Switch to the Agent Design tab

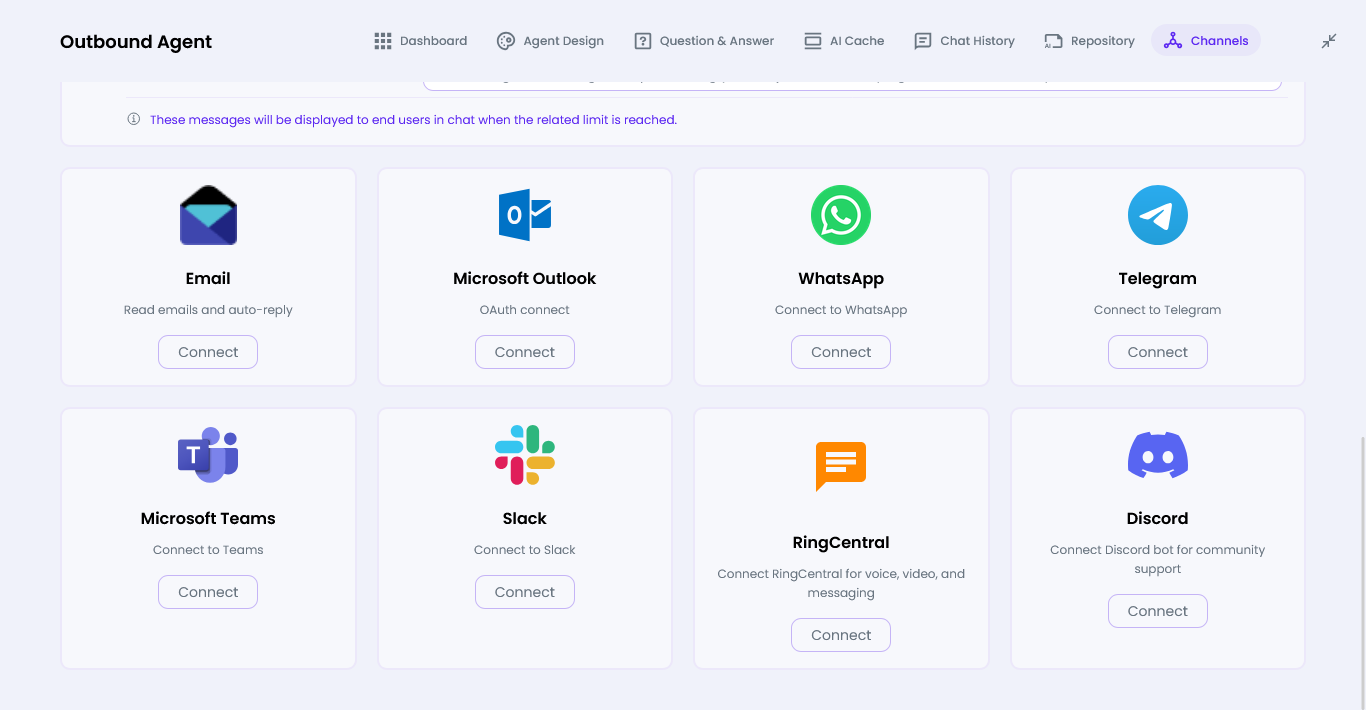pos(551,41)
